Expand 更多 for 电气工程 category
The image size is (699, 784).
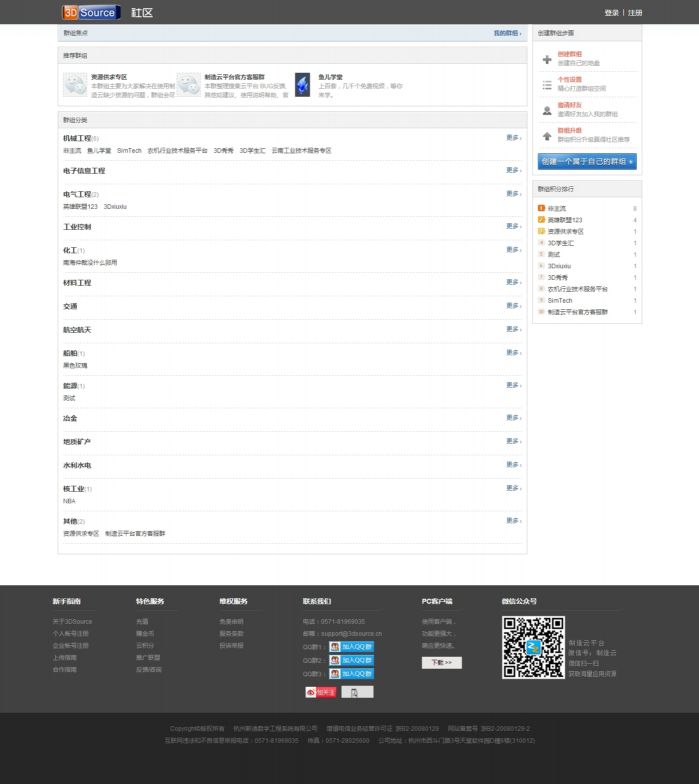[513, 194]
